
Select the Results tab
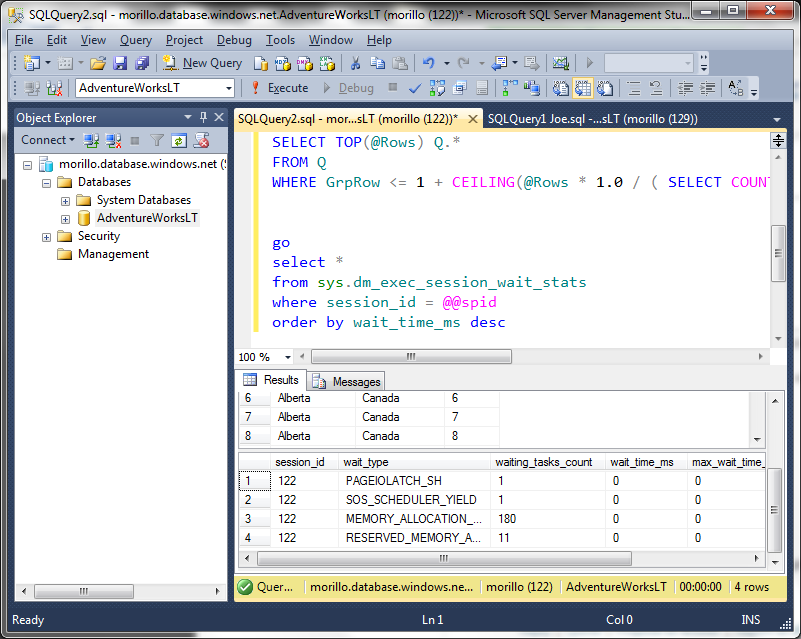[x=271, y=380]
